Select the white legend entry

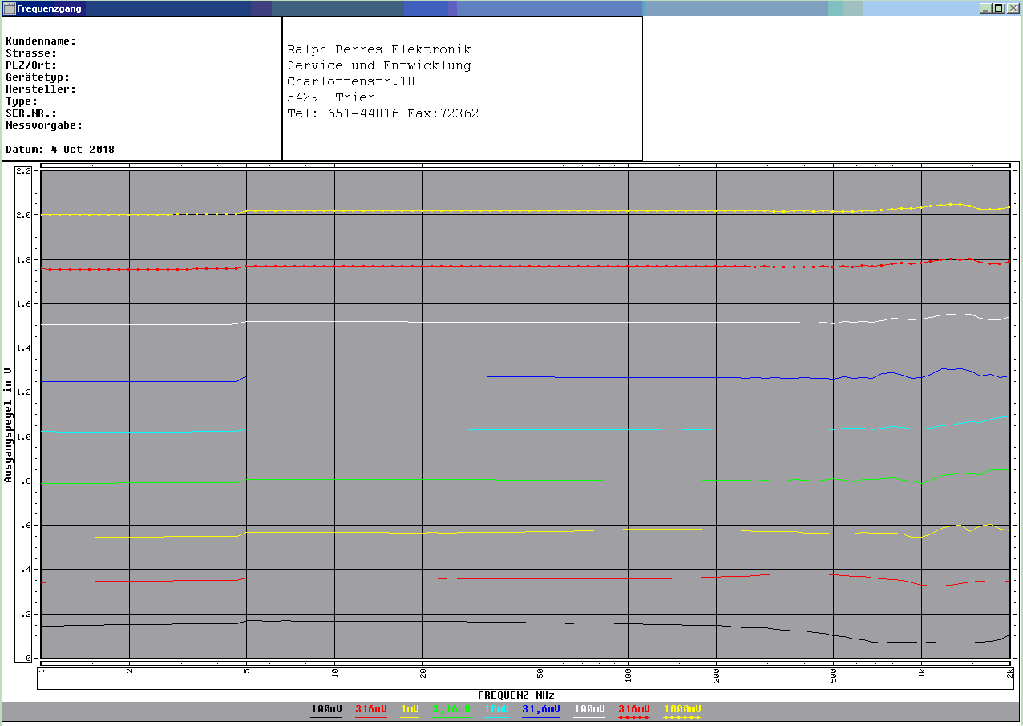[x=588, y=711]
